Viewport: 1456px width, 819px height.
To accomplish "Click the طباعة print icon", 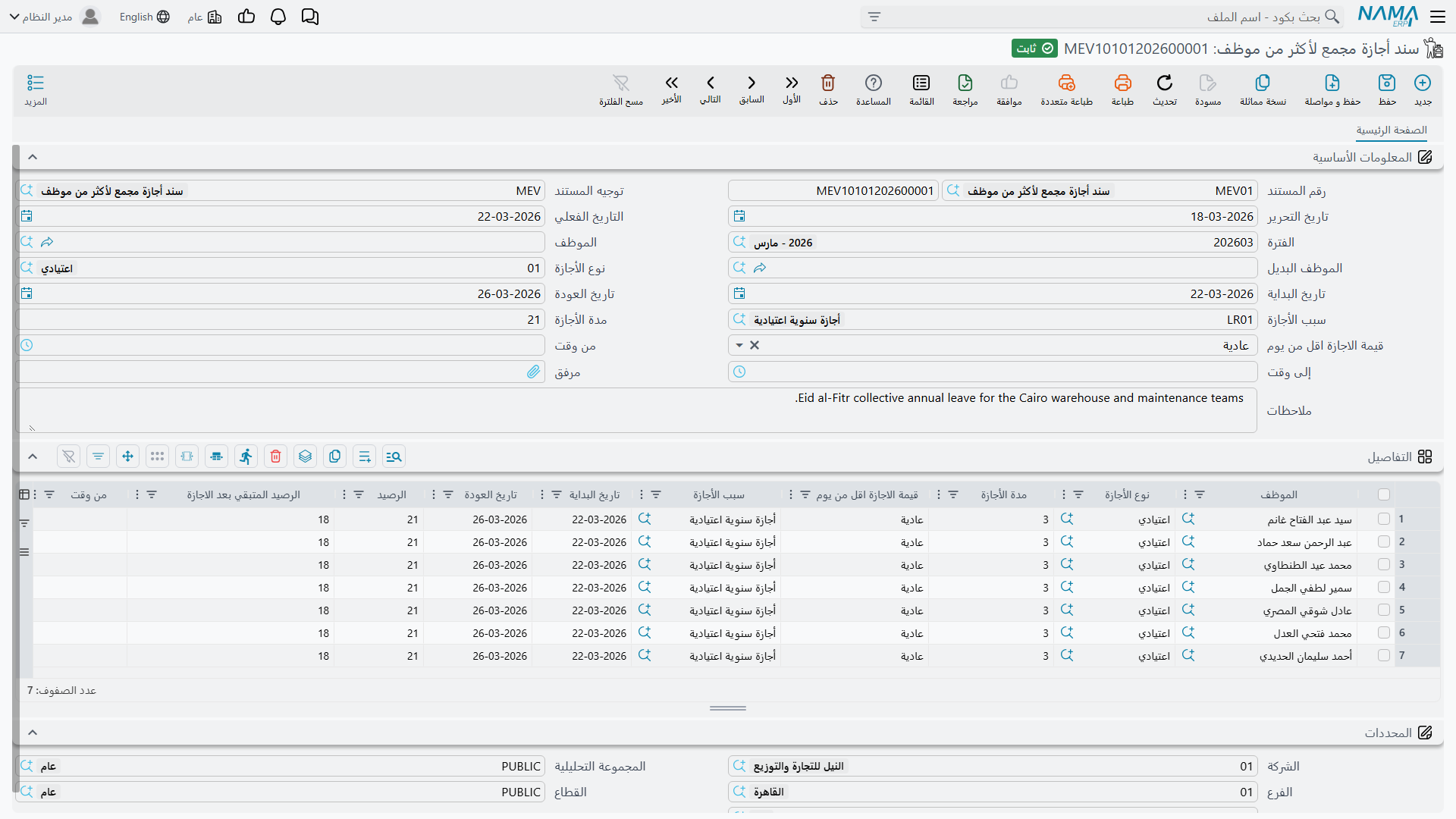I will point(1122,83).
